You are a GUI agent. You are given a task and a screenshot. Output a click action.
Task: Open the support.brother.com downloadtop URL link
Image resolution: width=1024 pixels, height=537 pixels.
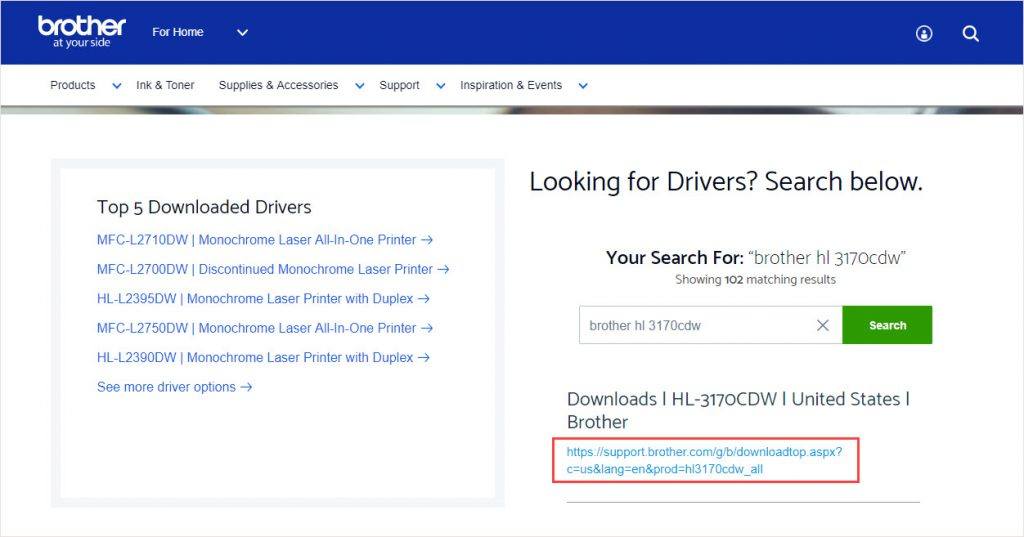pos(705,461)
